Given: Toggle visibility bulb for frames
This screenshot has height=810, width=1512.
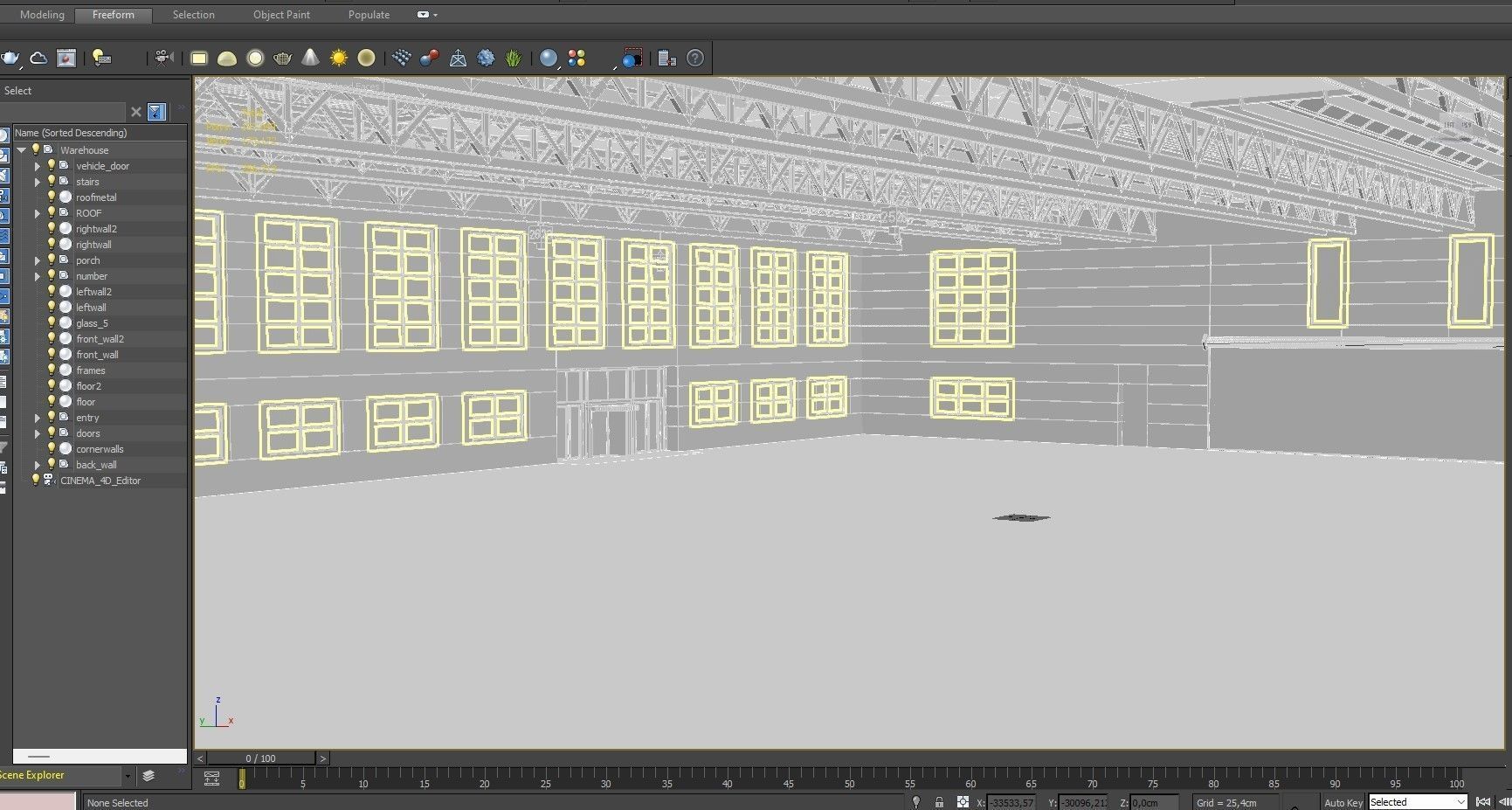Looking at the screenshot, I should coord(52,370).
